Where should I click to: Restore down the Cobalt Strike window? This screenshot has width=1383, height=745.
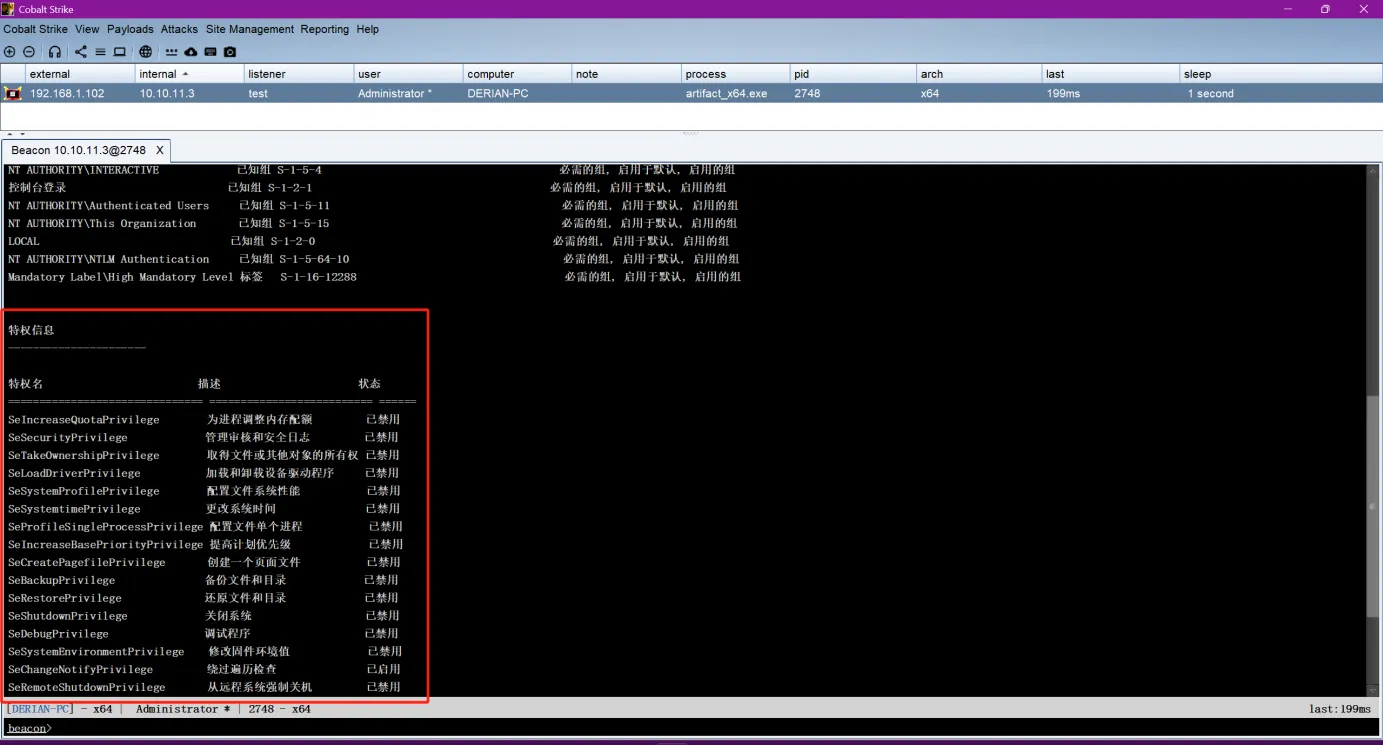tap(1325, 9)
